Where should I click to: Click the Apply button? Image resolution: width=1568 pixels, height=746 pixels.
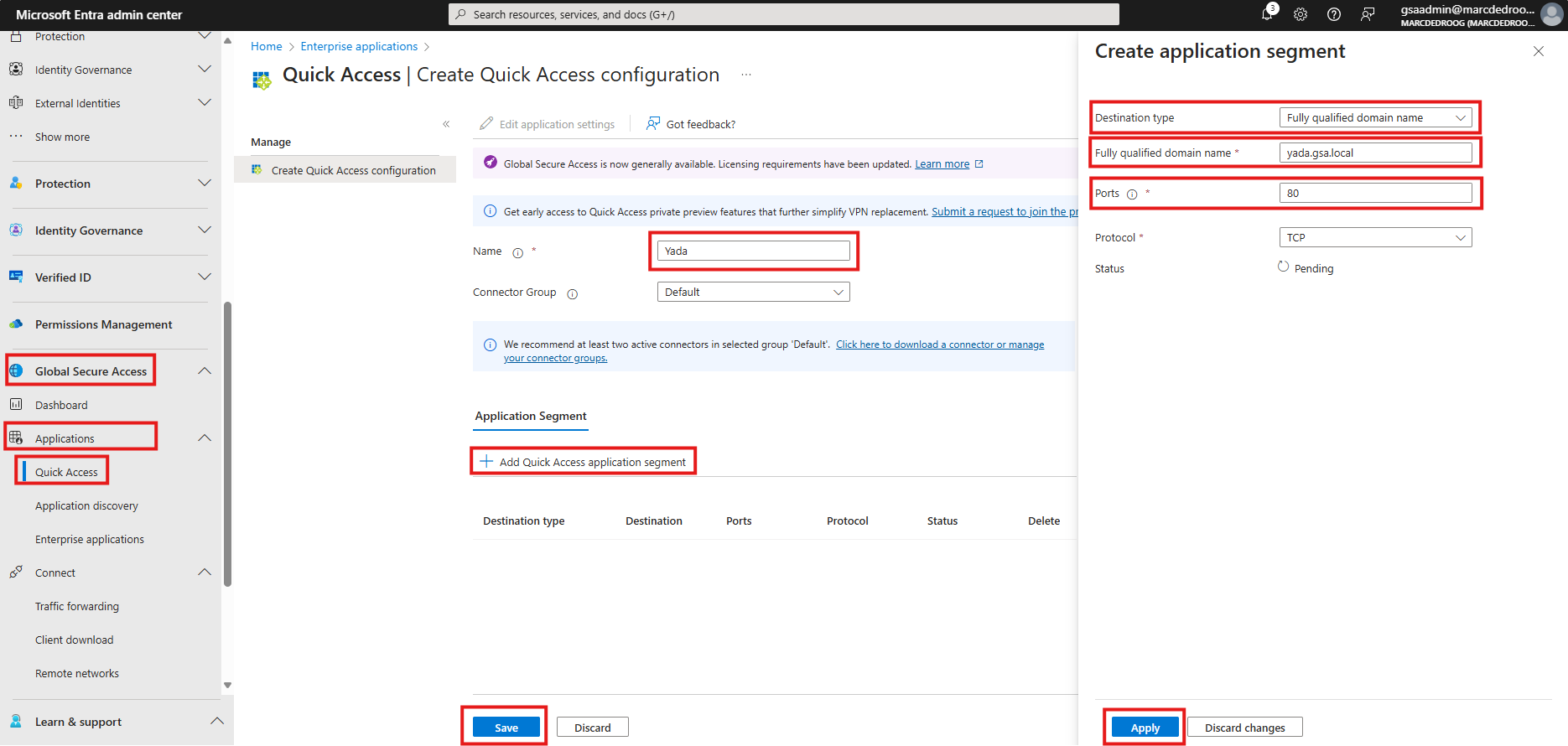click(x=1145, y=728)
